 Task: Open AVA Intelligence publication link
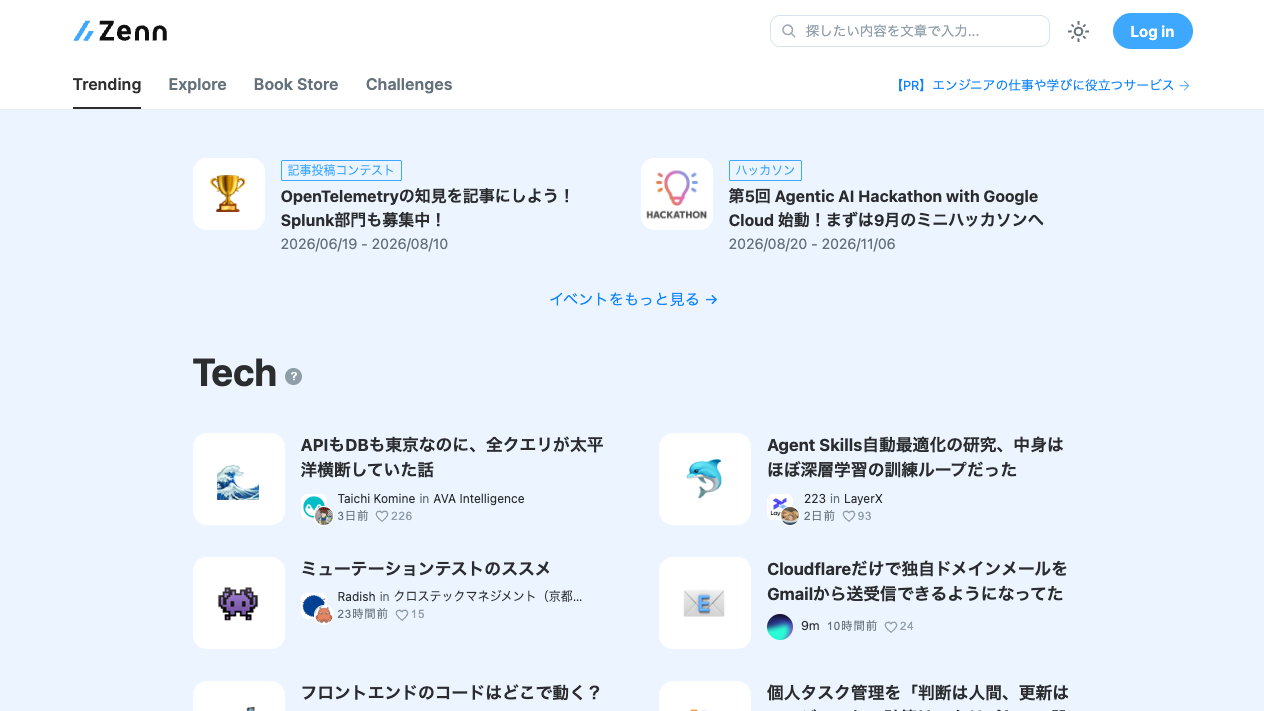point(479,499)
